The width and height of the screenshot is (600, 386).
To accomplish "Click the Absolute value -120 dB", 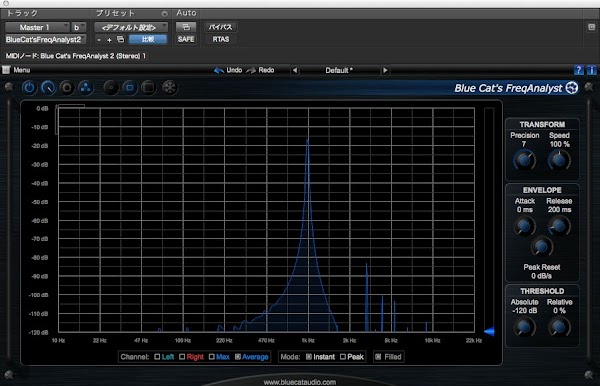I will [524, 311].
